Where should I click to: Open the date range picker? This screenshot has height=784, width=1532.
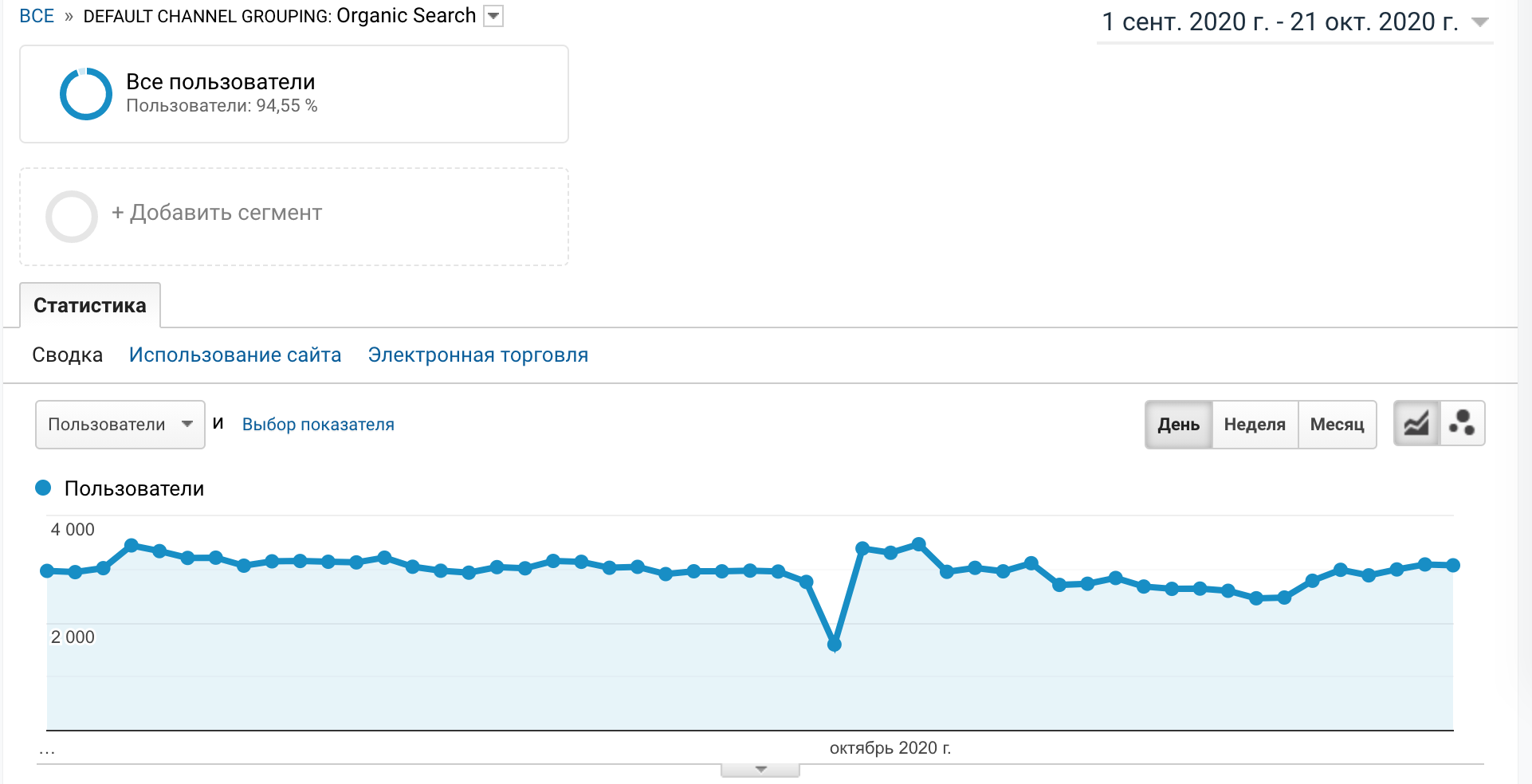click(x=1294, y=22)
